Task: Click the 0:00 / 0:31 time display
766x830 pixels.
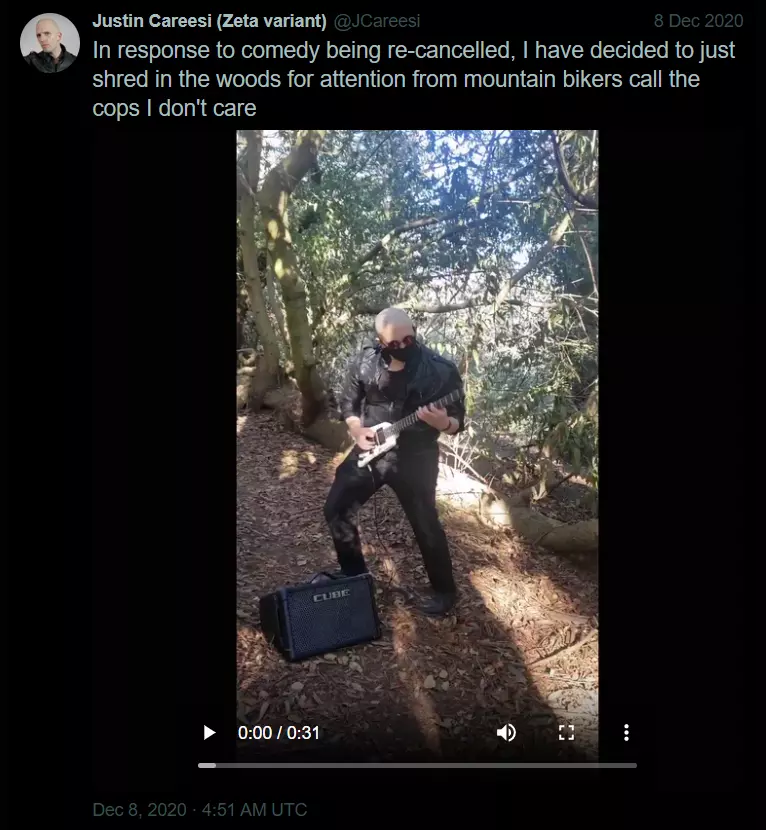Action: (x=278, y=733)
